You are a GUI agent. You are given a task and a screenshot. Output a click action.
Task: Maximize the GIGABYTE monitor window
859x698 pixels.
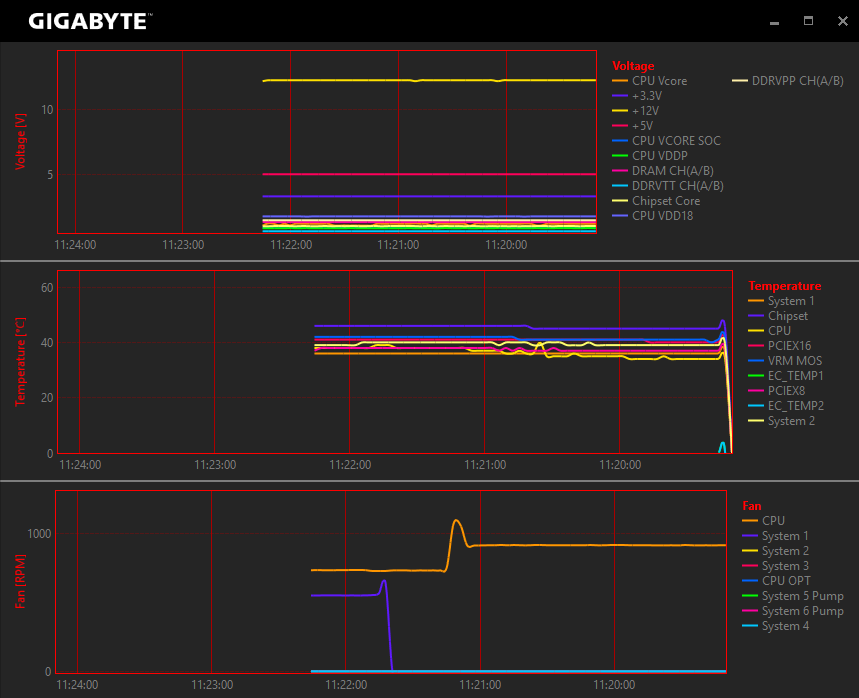point(808,21)
